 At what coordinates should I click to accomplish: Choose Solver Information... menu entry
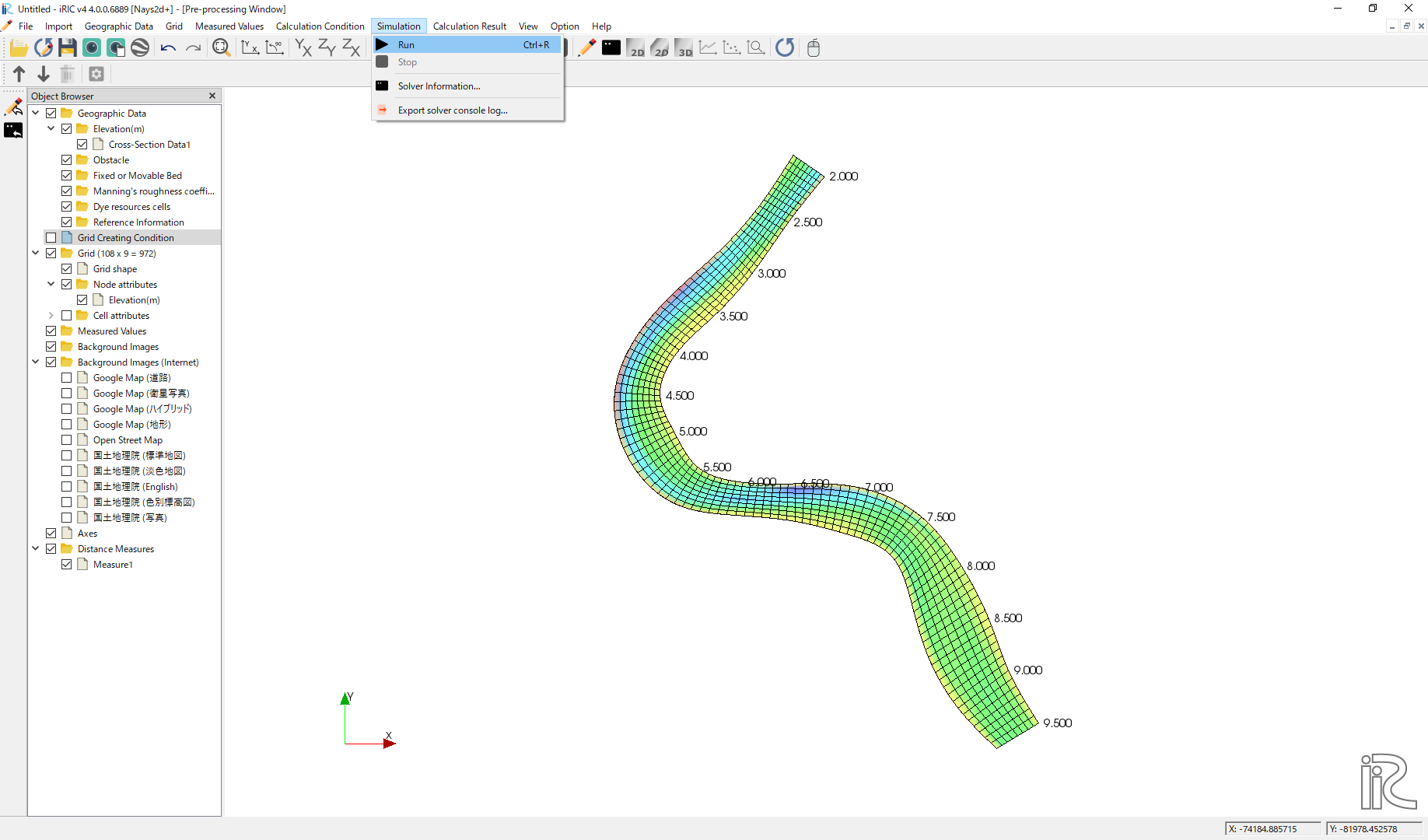[467, 86]
